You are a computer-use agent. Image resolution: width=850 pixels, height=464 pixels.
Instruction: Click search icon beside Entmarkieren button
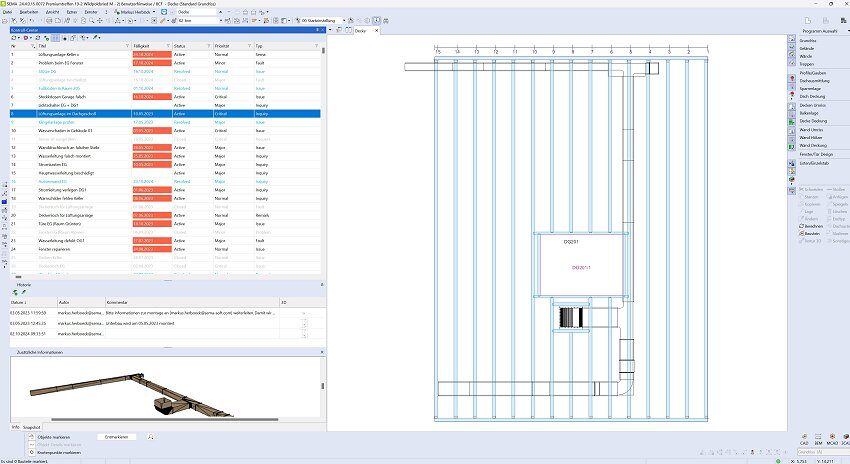(x=151, y=436)
